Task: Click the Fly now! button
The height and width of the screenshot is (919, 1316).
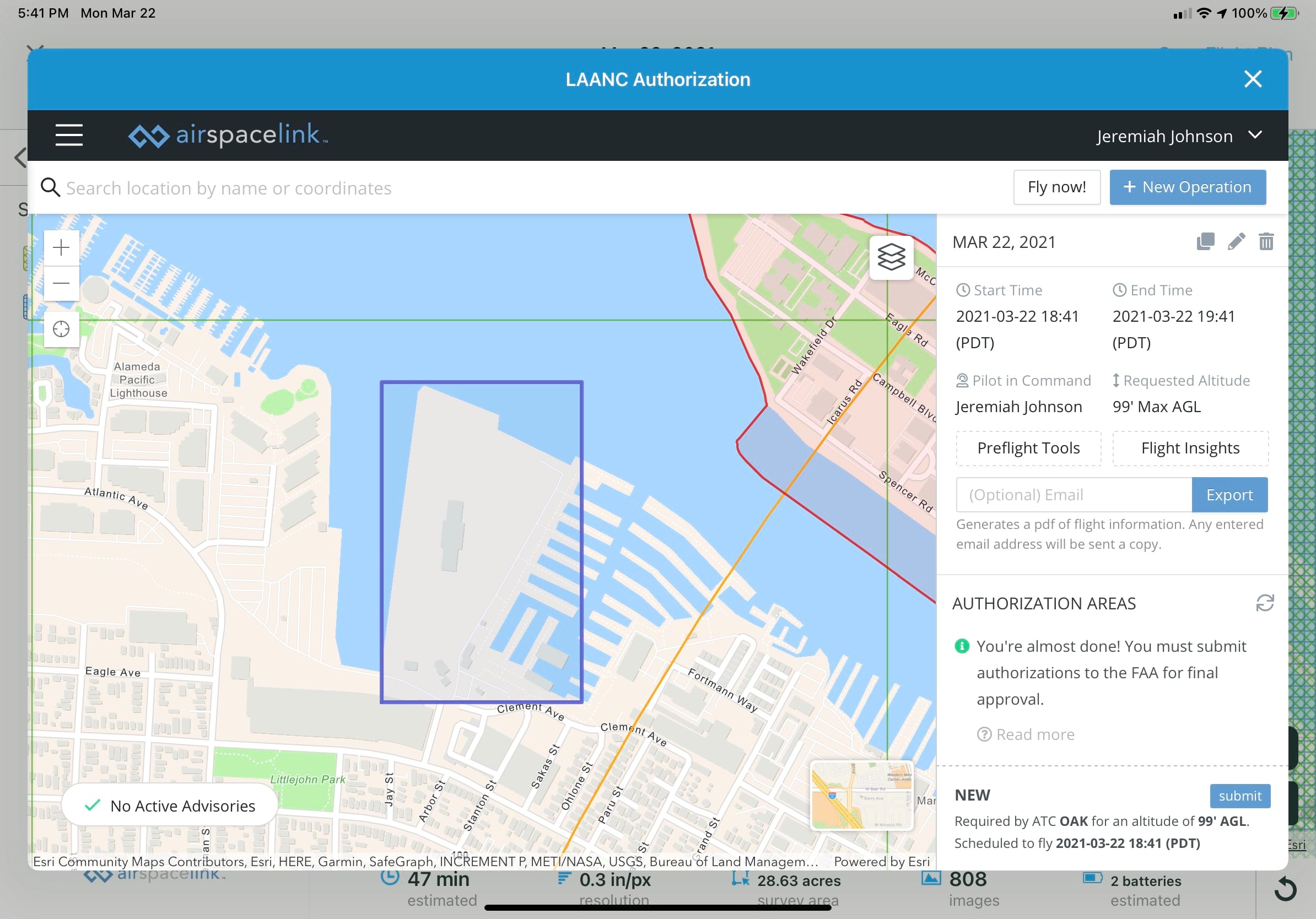Action: (x=1056, y=187)
